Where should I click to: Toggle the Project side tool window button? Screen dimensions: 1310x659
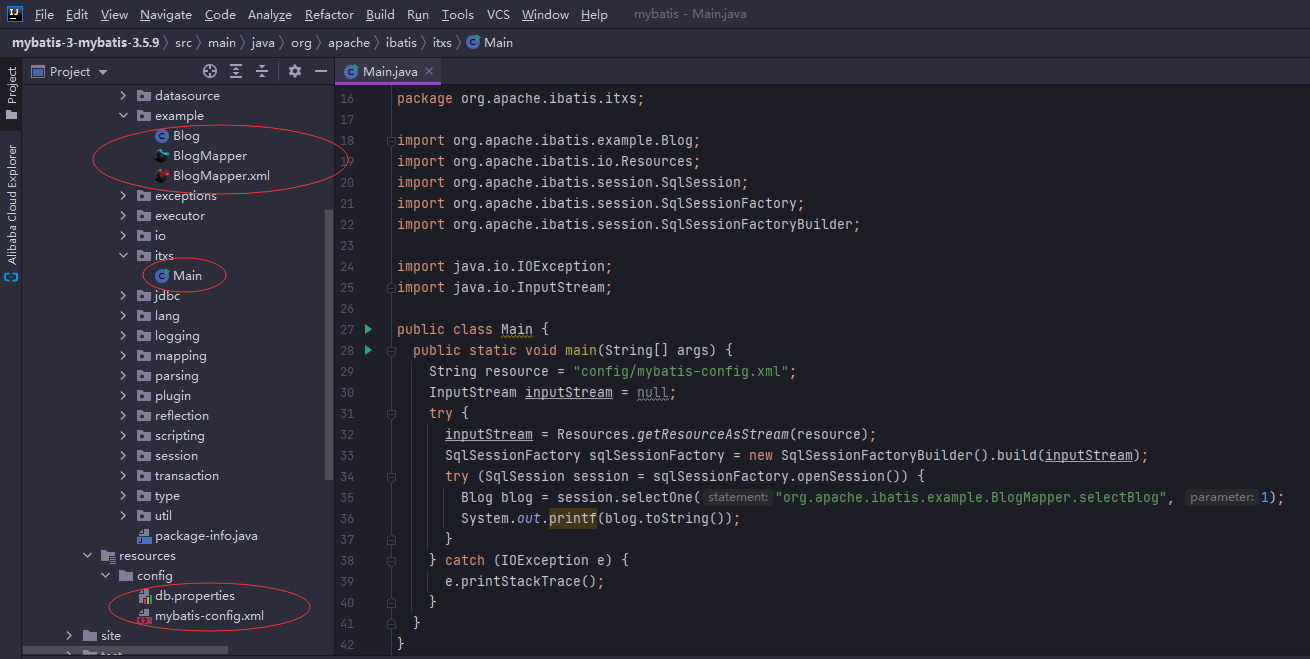point(12,93)
